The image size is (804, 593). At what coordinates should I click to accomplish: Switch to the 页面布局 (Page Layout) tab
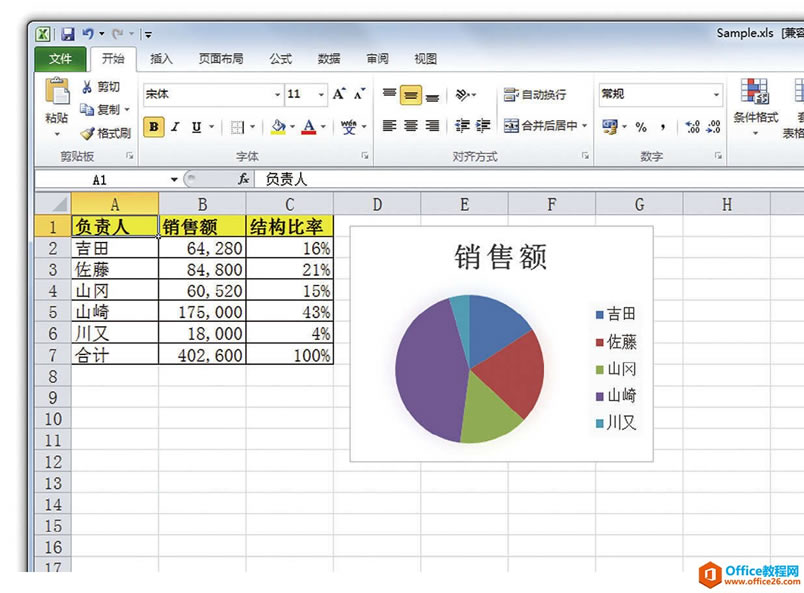(x=221, y=59)
